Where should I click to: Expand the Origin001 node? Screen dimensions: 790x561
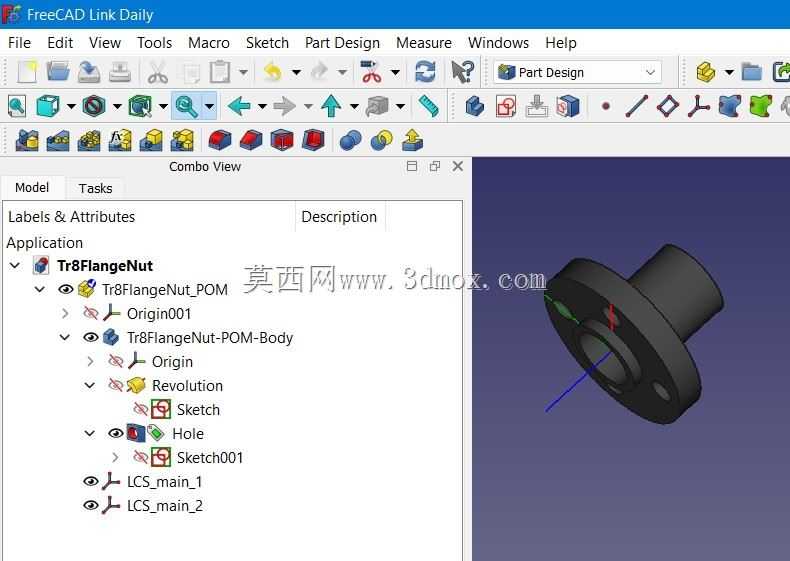65,314
